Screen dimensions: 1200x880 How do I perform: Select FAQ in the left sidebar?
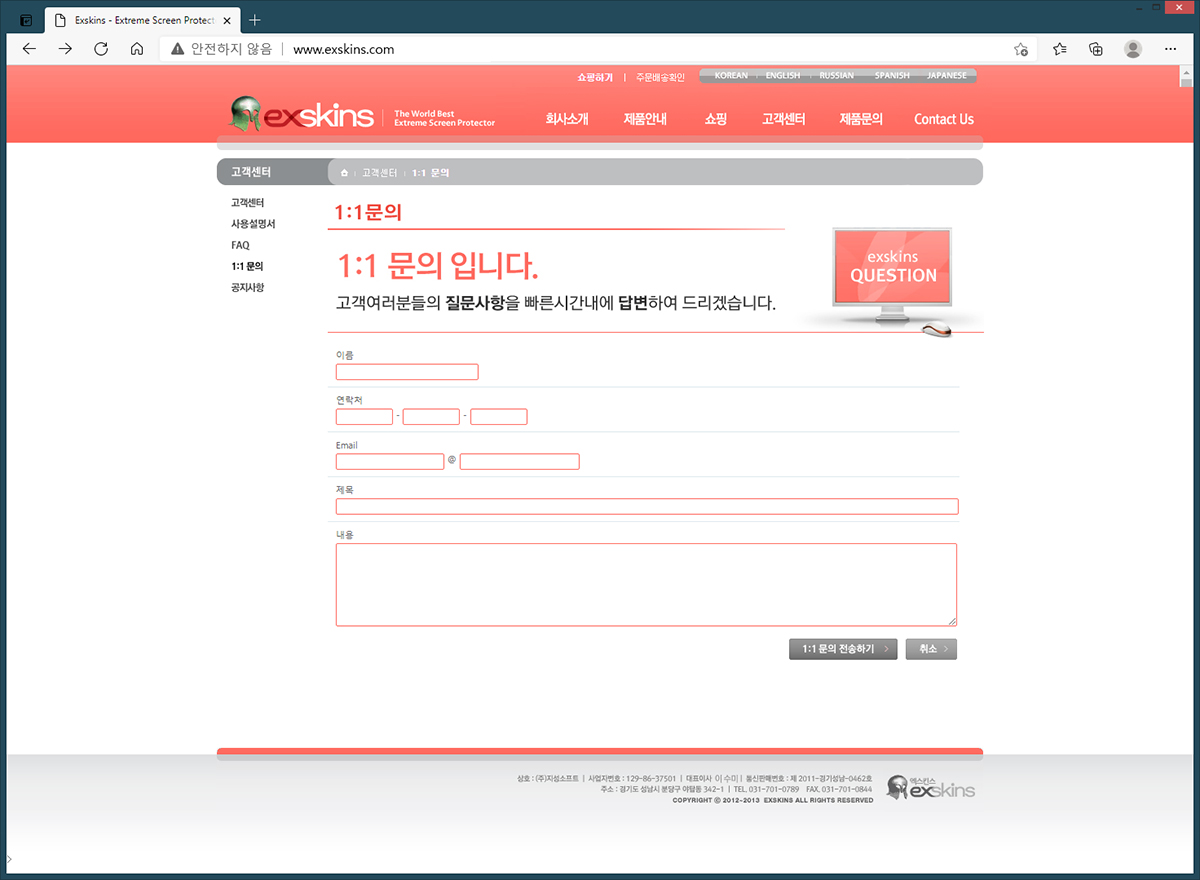point(240,245)
